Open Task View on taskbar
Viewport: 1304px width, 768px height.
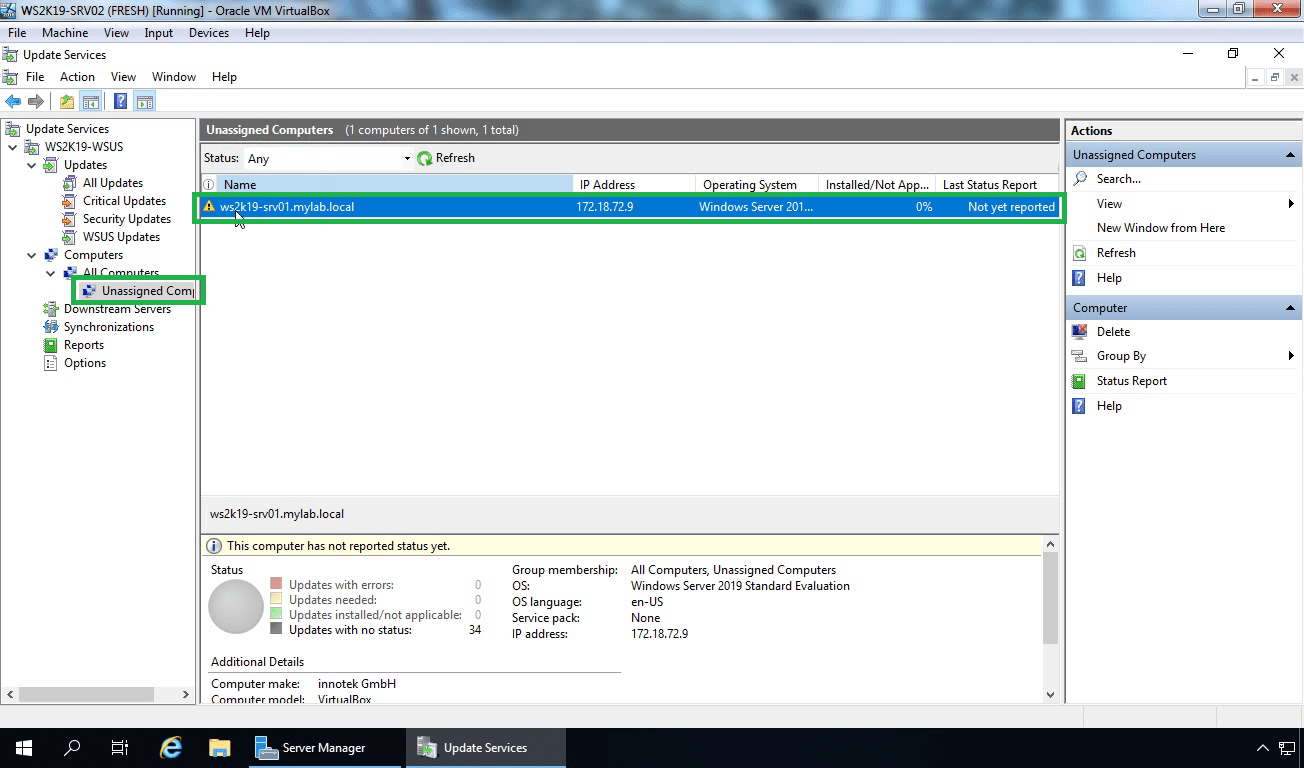point(120,748)
